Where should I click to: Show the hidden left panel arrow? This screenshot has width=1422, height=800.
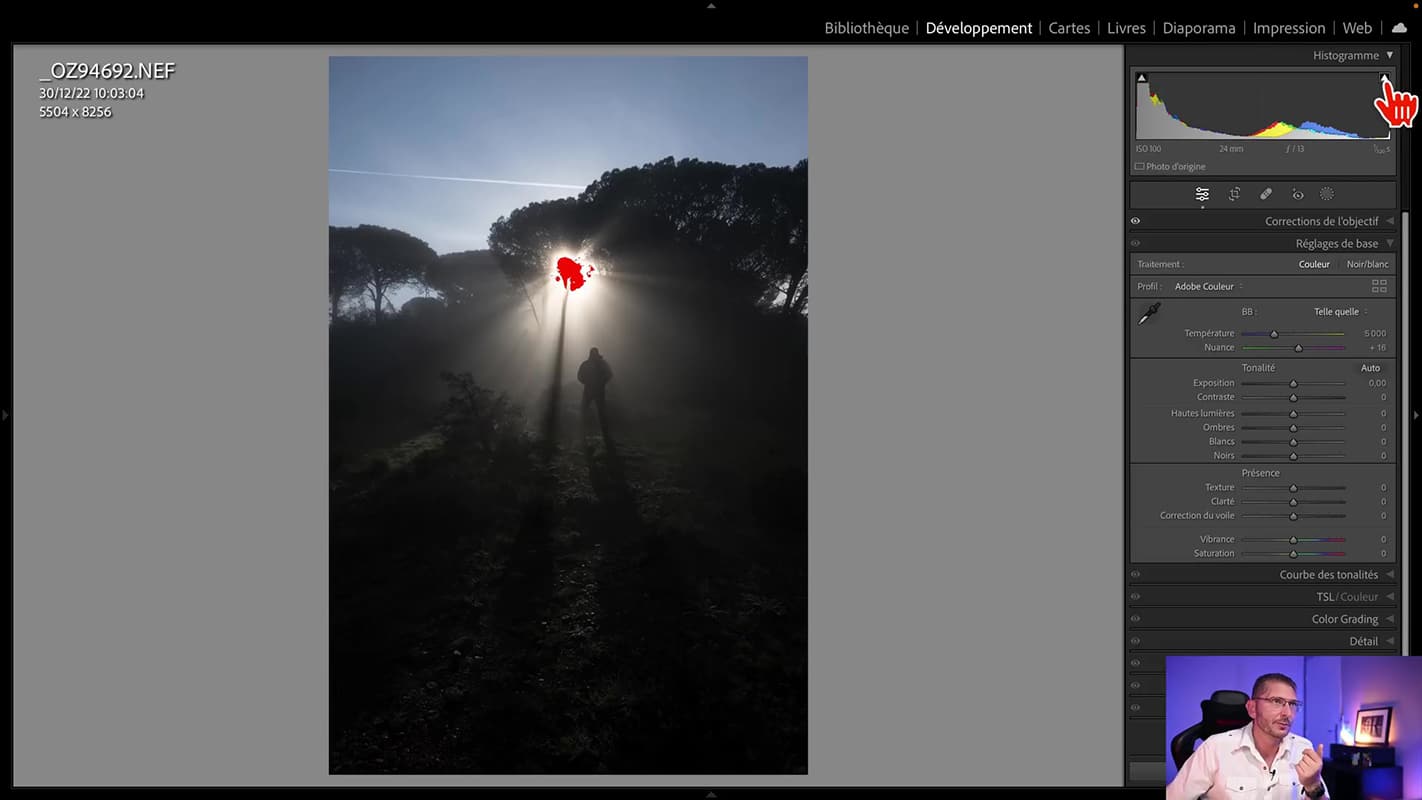pos(5,414)
